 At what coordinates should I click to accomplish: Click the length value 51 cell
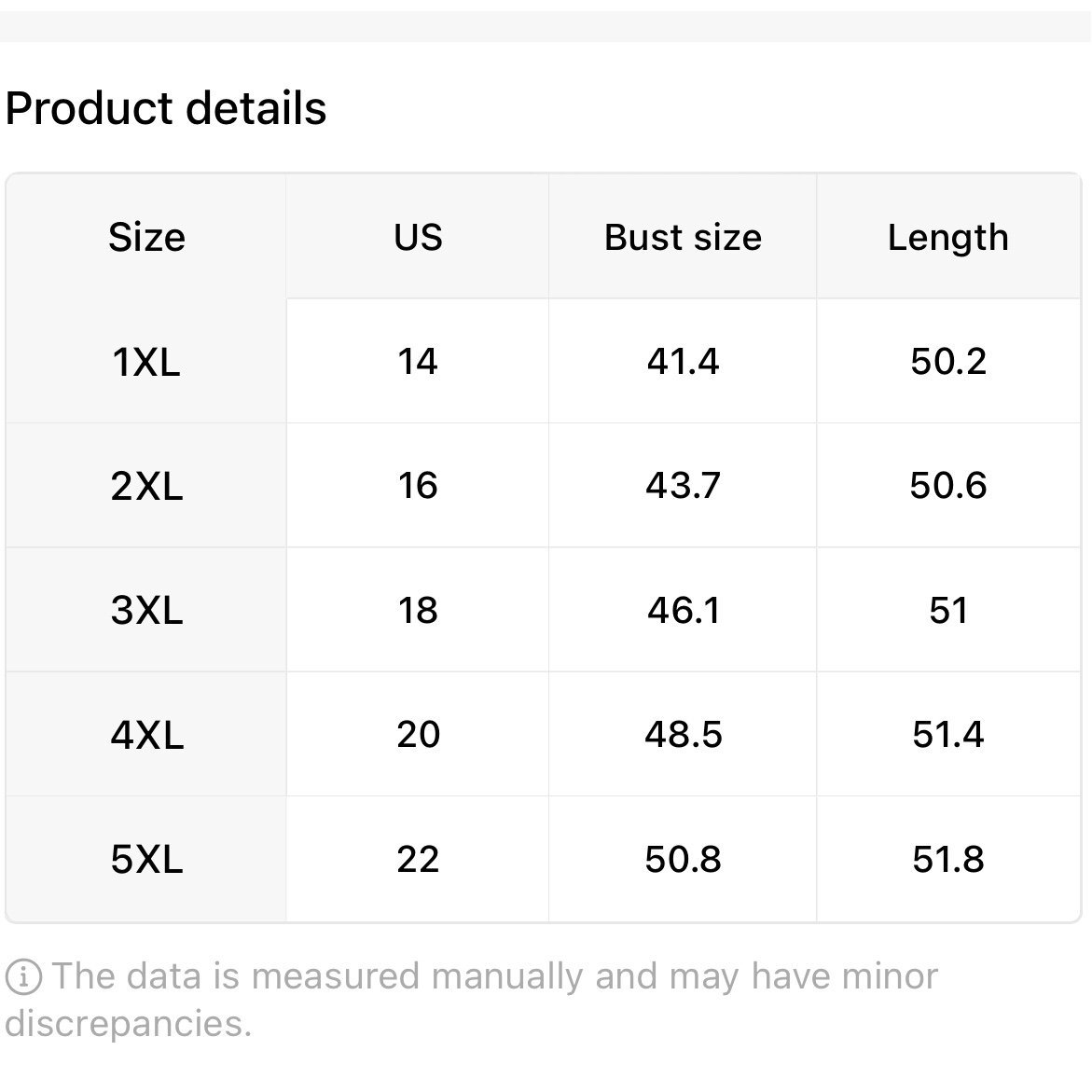point(947,610)
